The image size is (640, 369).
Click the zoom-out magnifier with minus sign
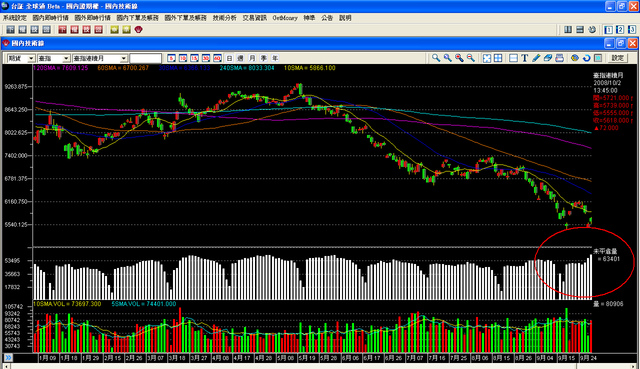click(471, 58)
